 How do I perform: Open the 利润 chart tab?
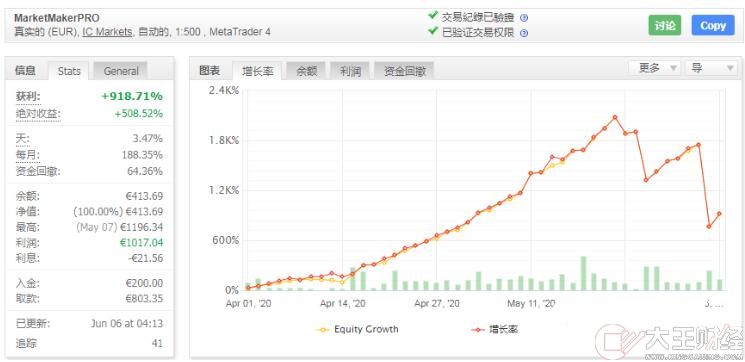point(350,71)
